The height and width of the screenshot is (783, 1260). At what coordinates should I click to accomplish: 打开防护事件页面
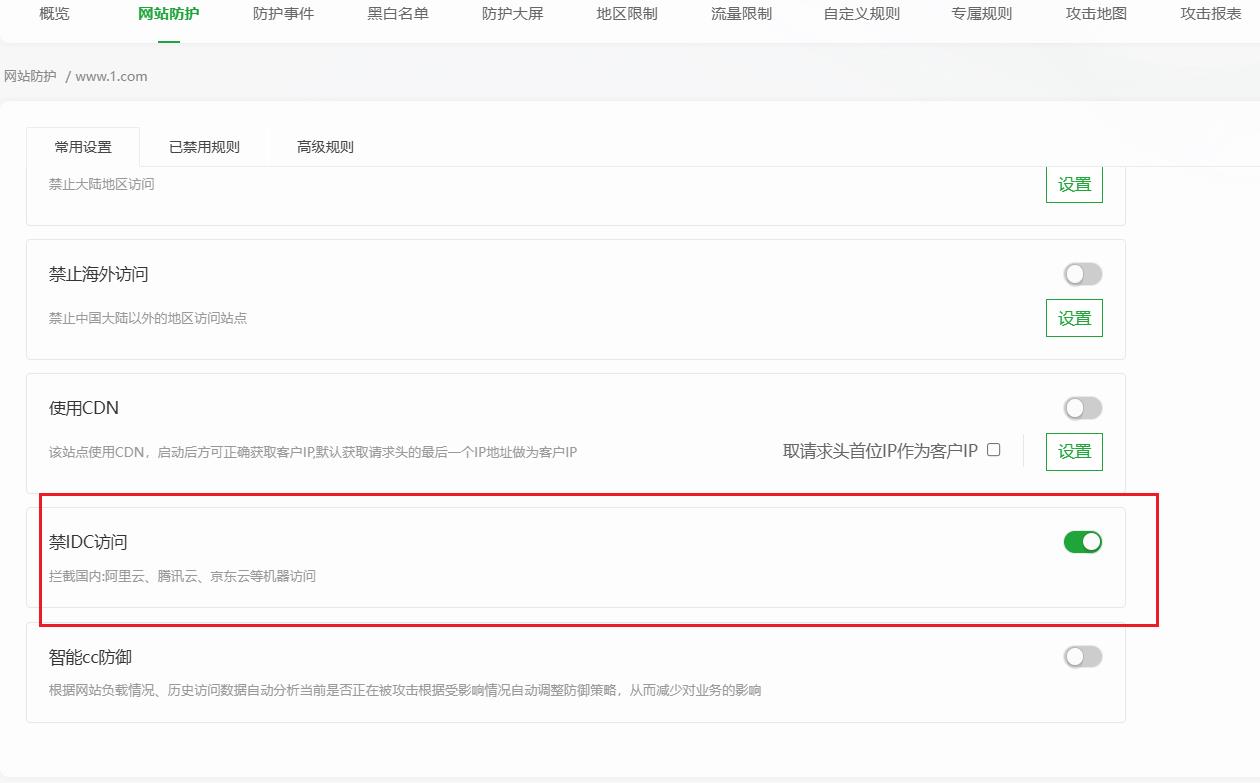click(x=284, y=14)
